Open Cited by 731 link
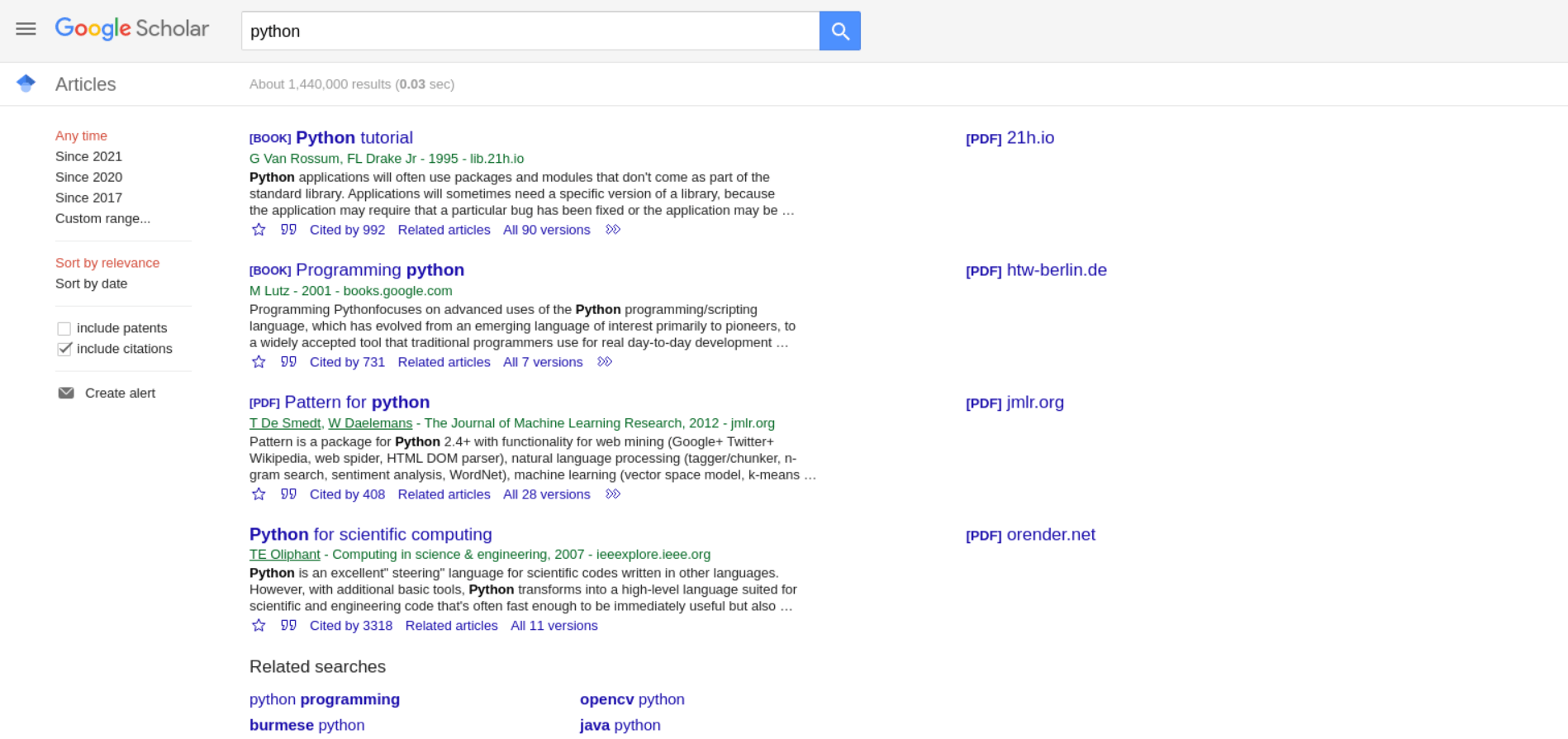Image resolution: width=1568 pixels, height=739 pixels. [347, 362]
